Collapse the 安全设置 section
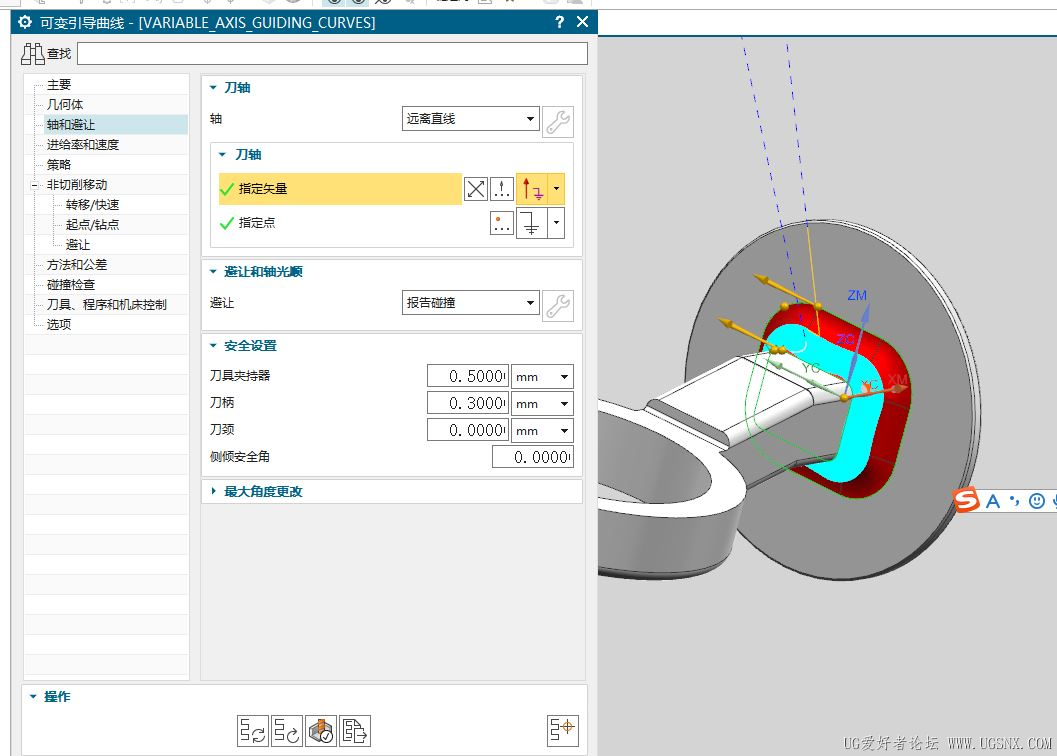Viewport: 1057px width, 756px height. tap(213, 346)
